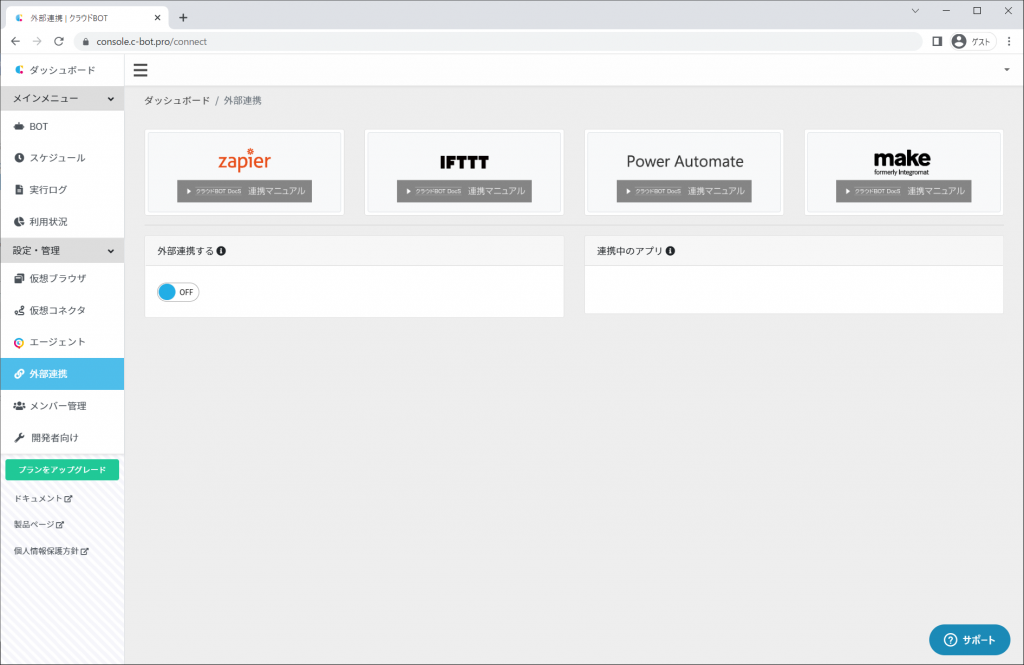Open the サポート help button
The image size is (1024, 665).
(969, 640)
